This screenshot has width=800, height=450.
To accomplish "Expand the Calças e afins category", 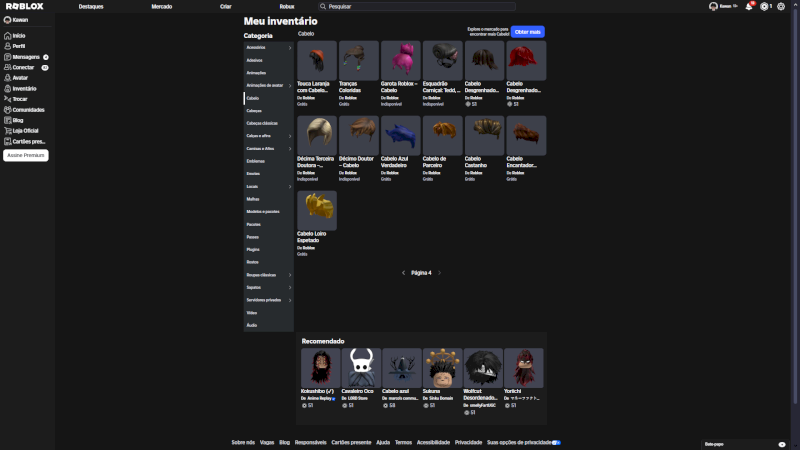I will (290, 136).
